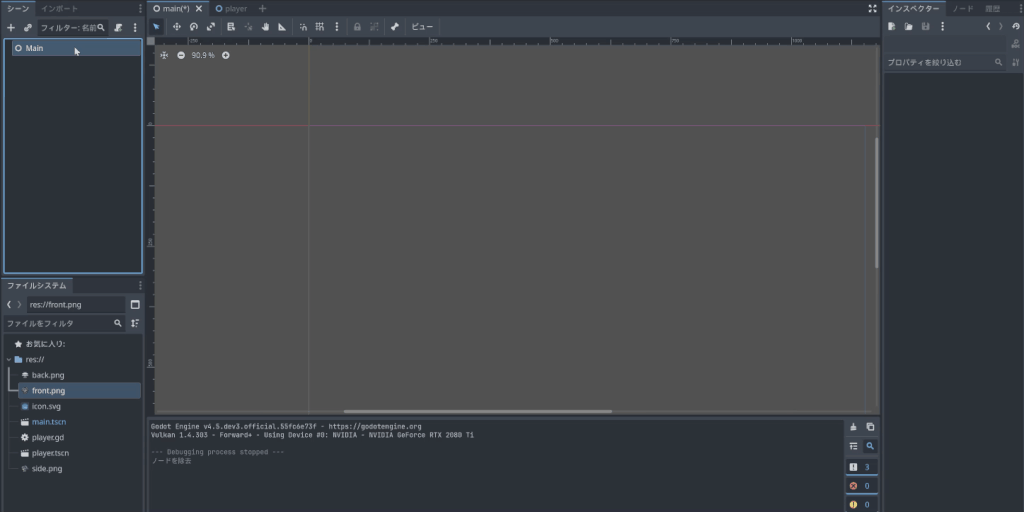Image resolution: width=1024 pixels, height=512 pixels.
Task: Select front.png in the filesystem
Action: 80,391
